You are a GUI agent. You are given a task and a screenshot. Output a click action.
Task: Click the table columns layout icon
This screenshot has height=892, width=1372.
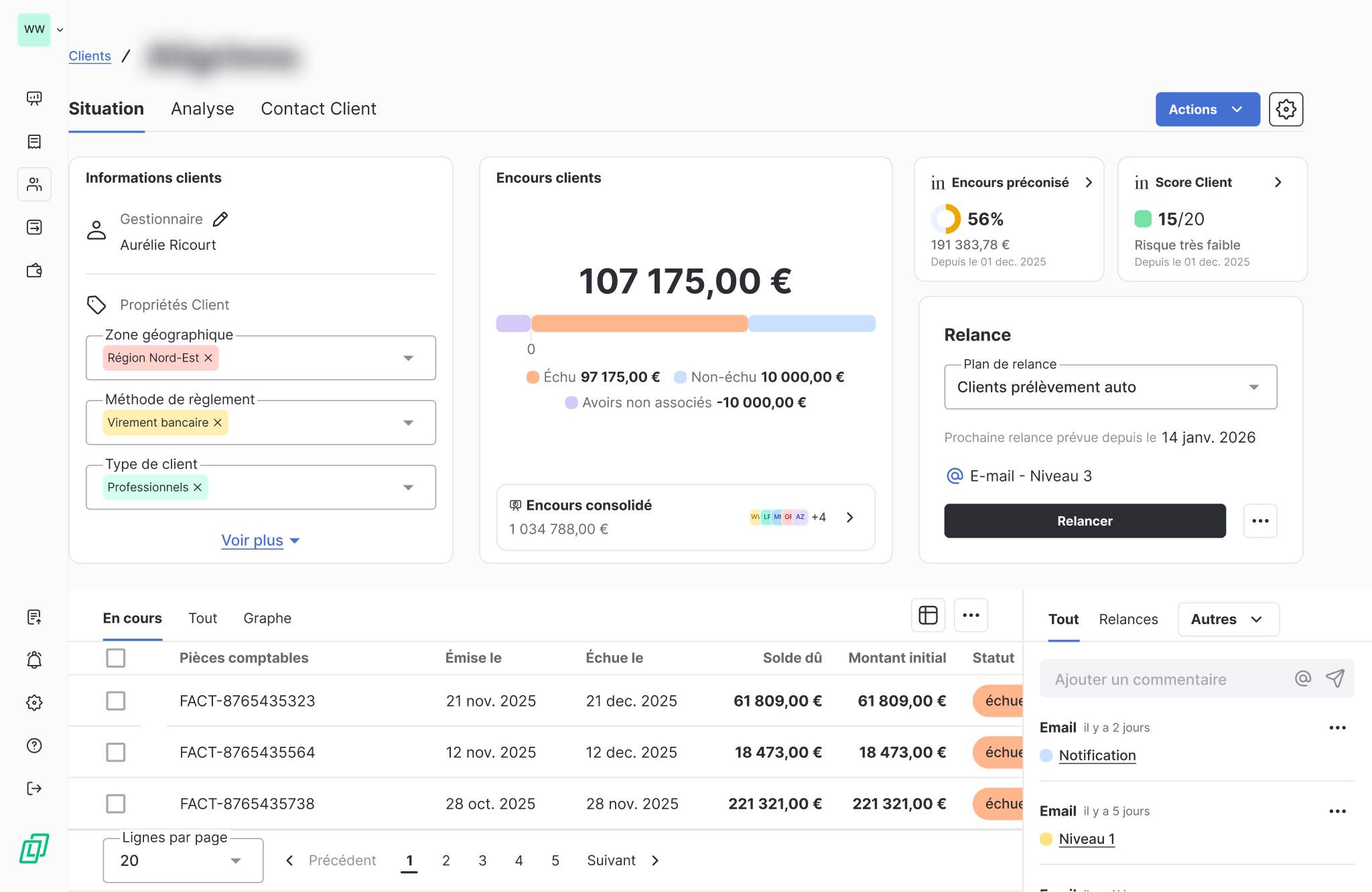point(928,615)
